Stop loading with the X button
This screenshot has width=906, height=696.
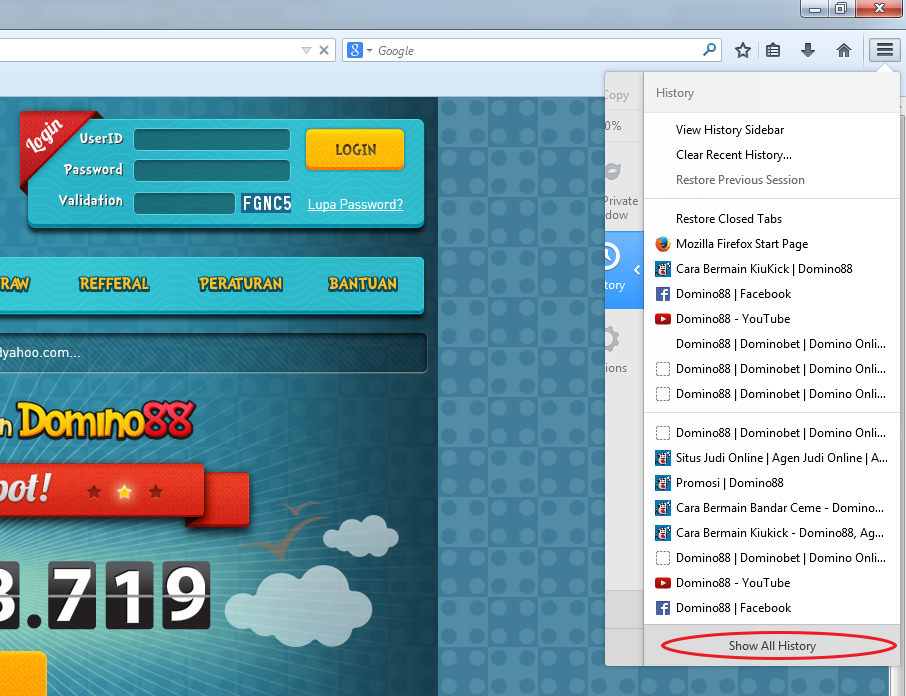pyautogui.click(x=324, y=50)
